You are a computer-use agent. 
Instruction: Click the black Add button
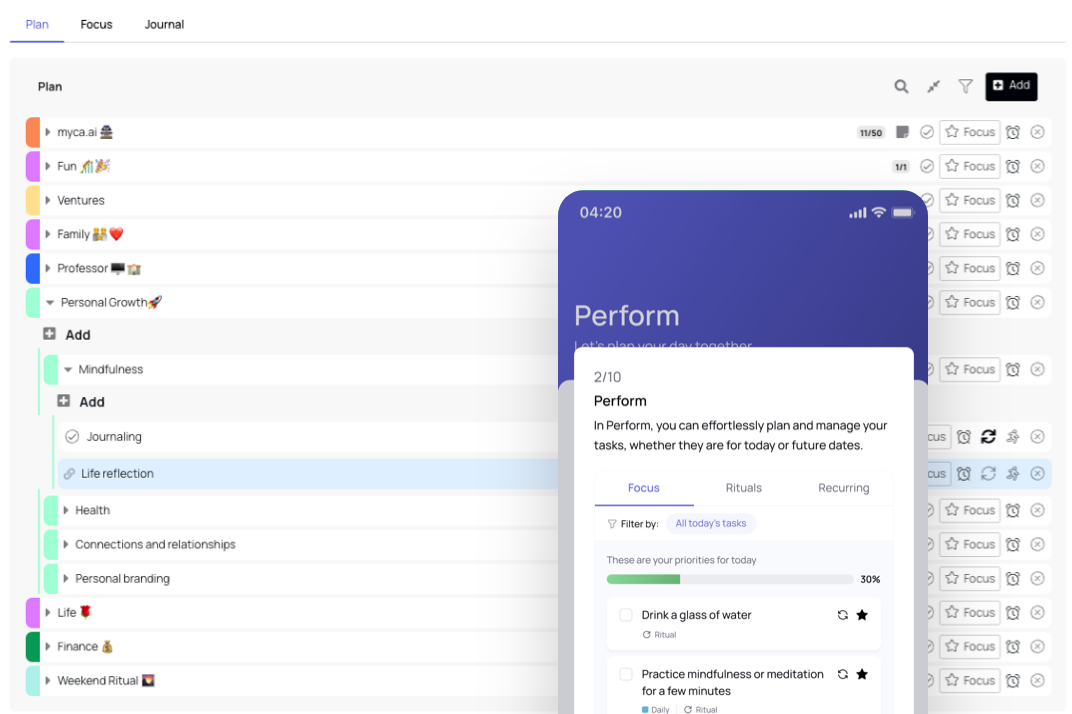pos(1011,86)
